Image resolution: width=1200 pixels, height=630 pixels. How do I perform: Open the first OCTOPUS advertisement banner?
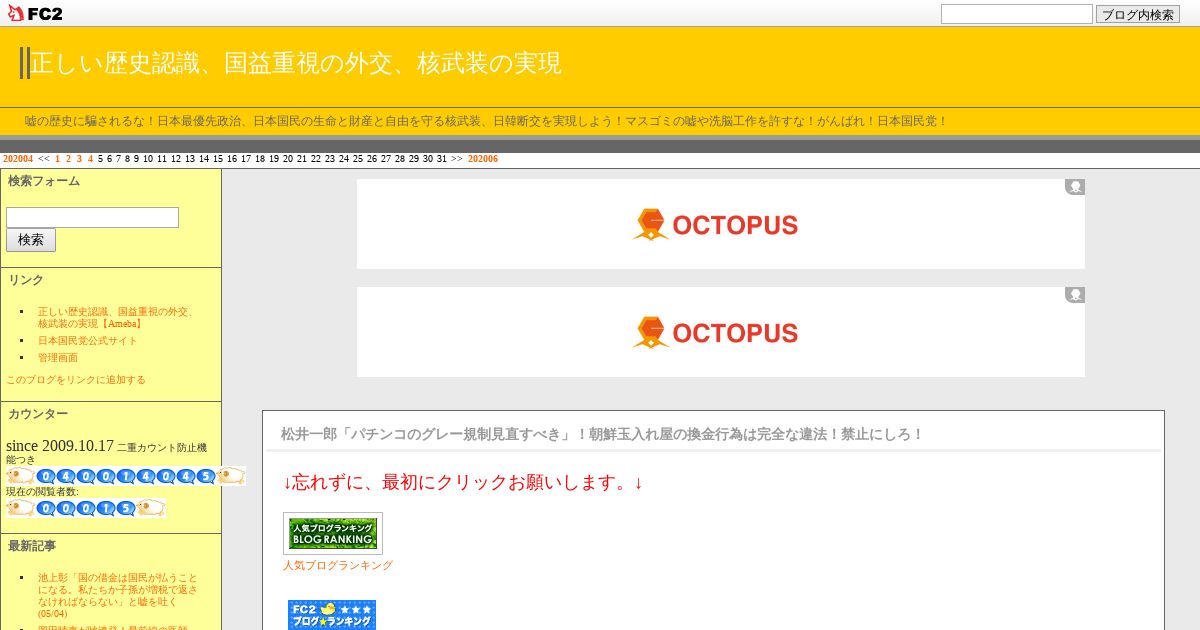click(x=721, y=224)
